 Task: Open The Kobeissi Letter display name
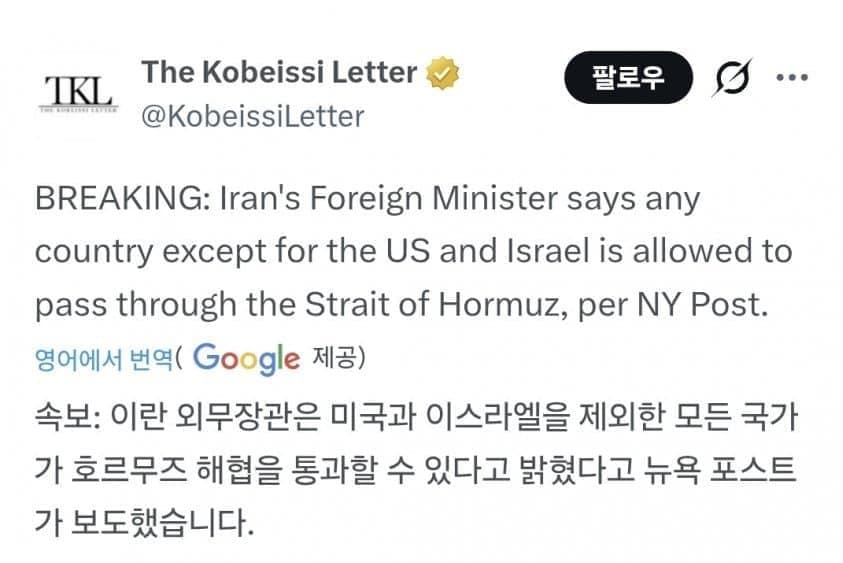pyautogui.click(x=279, y=72)
